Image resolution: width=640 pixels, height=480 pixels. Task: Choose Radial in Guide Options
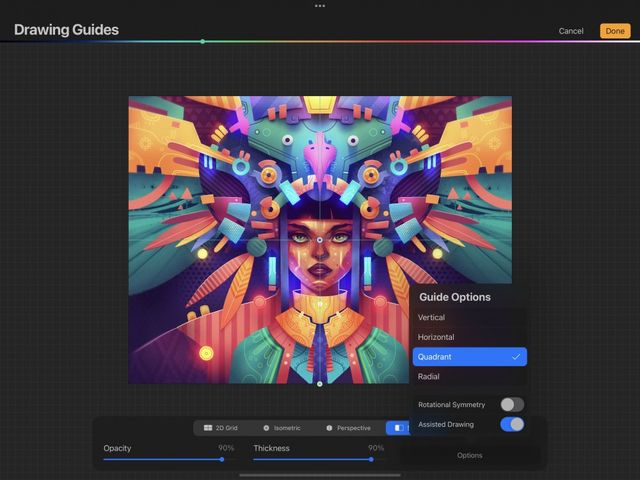point(469,376)
